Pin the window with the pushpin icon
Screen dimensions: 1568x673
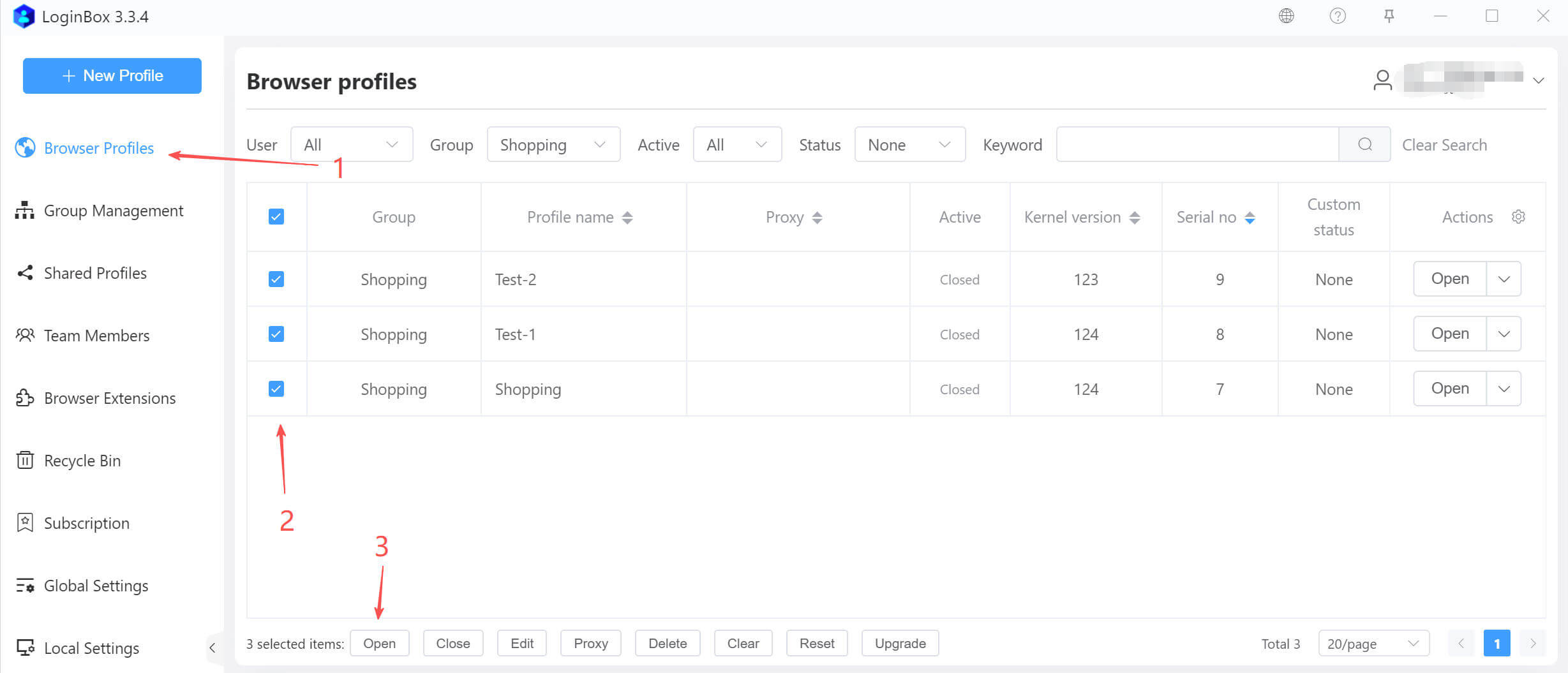[1389, 16]
